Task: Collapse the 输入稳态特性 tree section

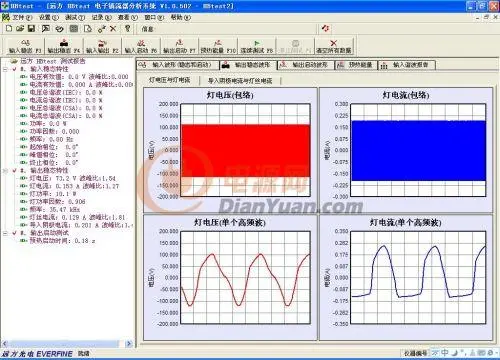Action: (5, 69)
